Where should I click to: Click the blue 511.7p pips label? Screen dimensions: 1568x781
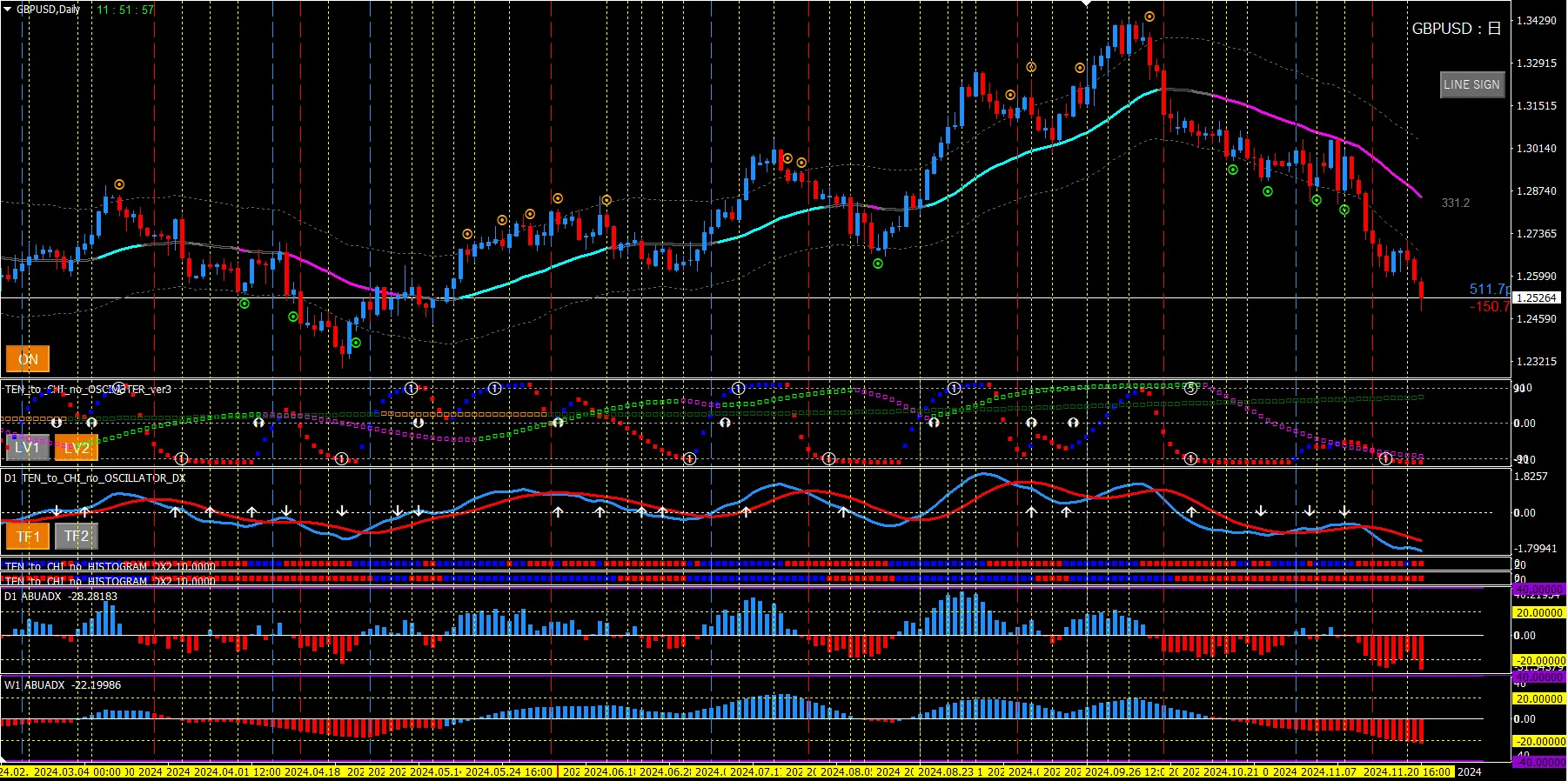pos(1490,289)
